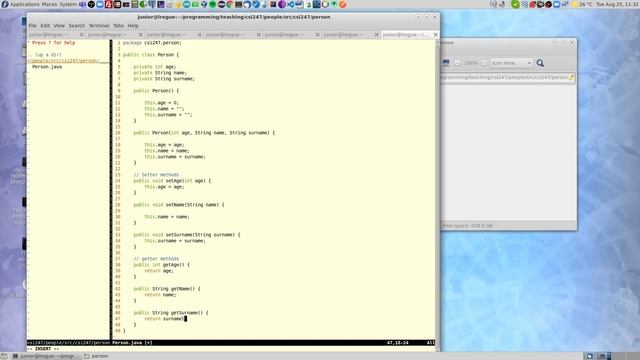Click the 'private int age;' line
This screenshot has height=360, width=640.
(155, 67)
